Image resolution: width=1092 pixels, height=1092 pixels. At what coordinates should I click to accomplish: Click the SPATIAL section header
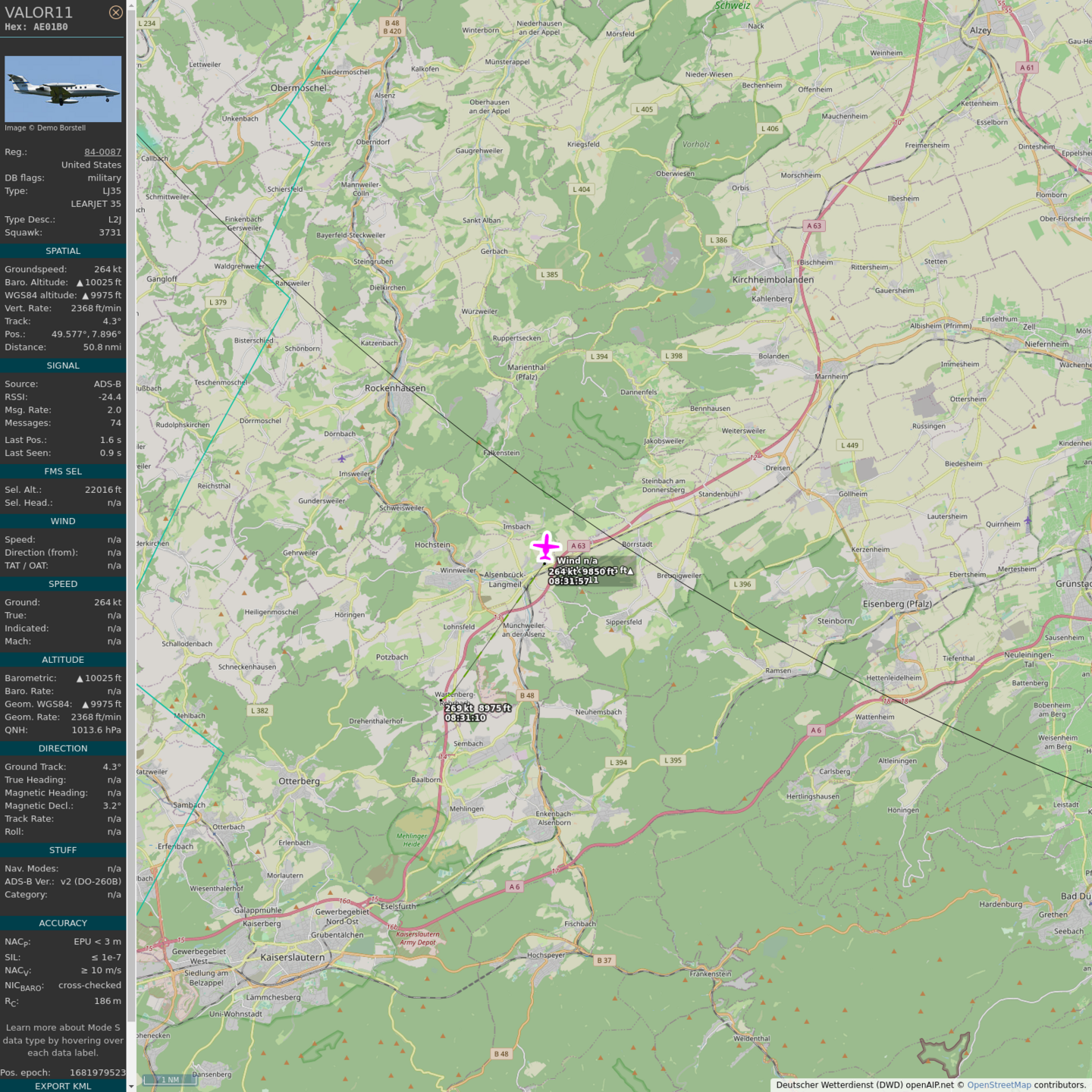[x=63, y=251]
